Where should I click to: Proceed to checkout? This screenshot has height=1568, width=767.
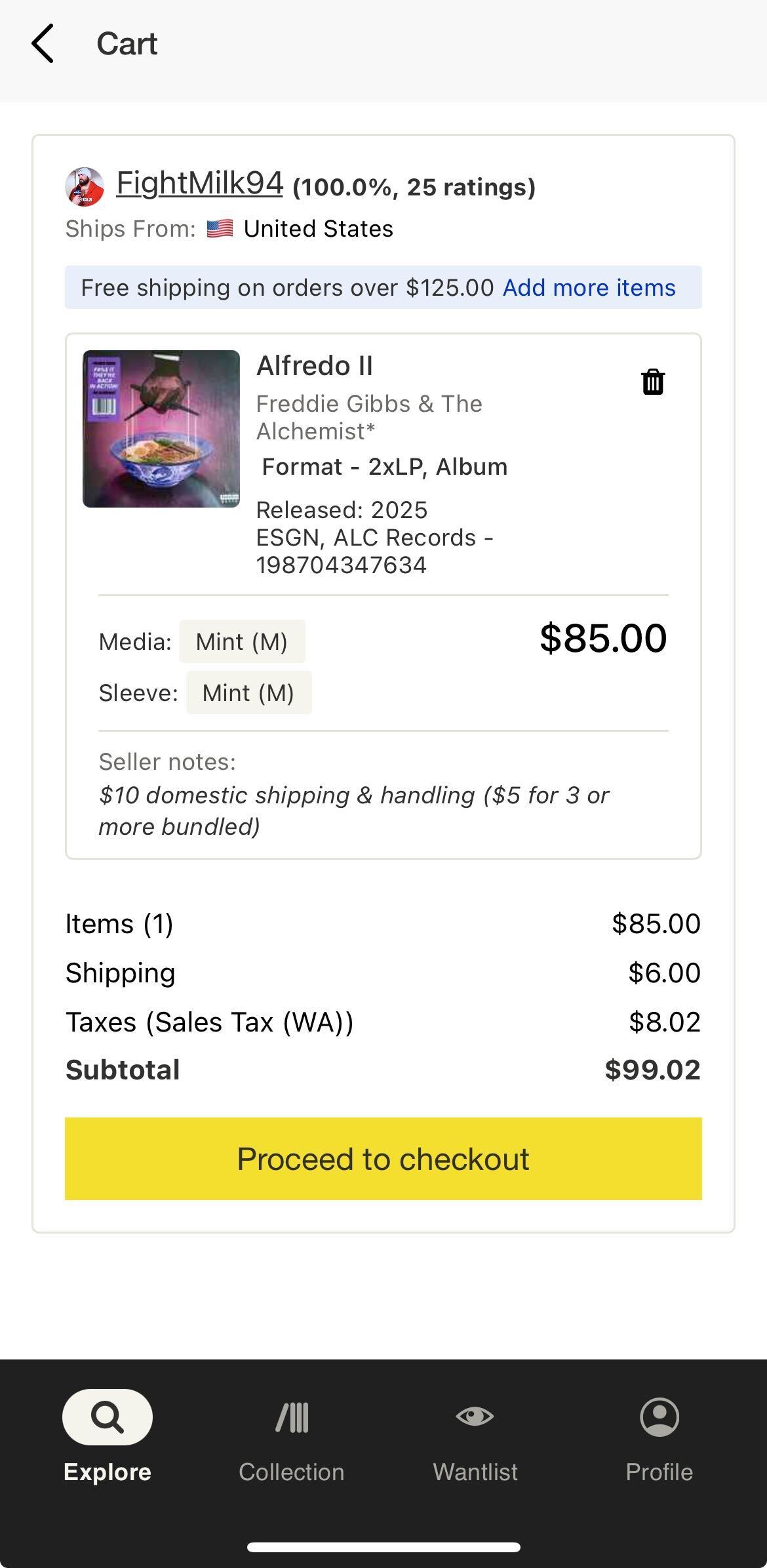[x=383, y=1159]
